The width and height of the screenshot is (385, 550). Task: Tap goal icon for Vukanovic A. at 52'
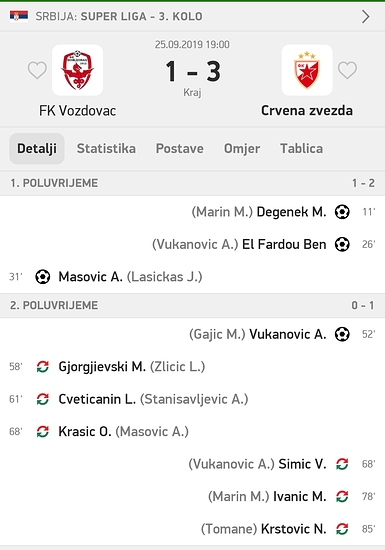342,334
